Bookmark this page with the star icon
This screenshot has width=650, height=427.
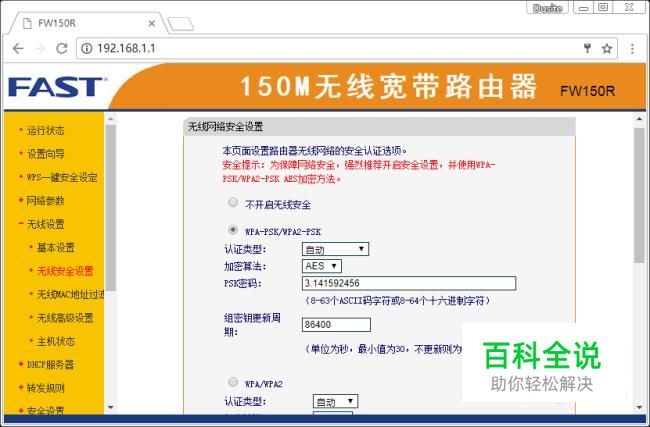point(607,49)
